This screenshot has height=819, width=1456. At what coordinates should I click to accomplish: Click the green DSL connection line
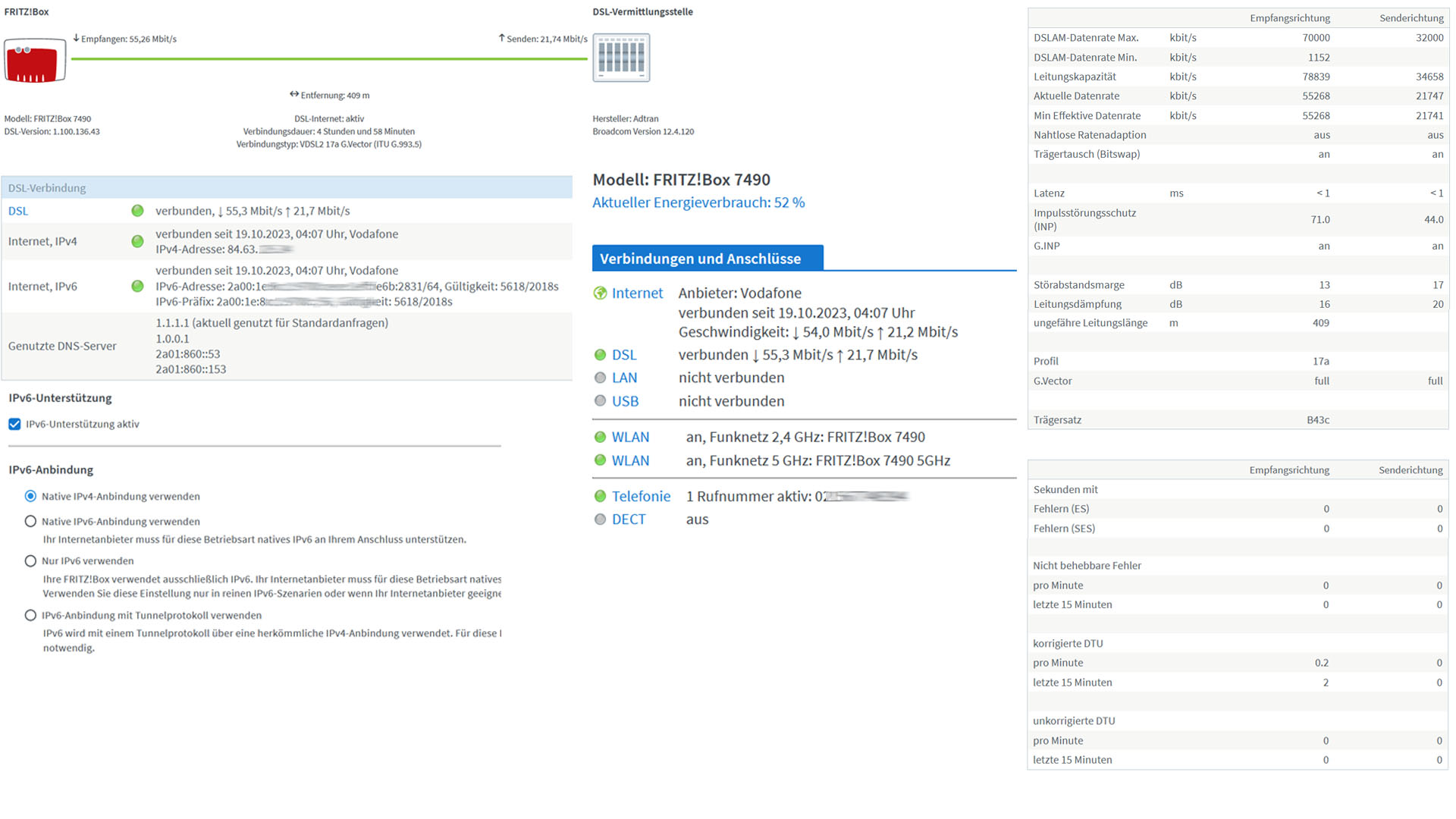[329, 58]
